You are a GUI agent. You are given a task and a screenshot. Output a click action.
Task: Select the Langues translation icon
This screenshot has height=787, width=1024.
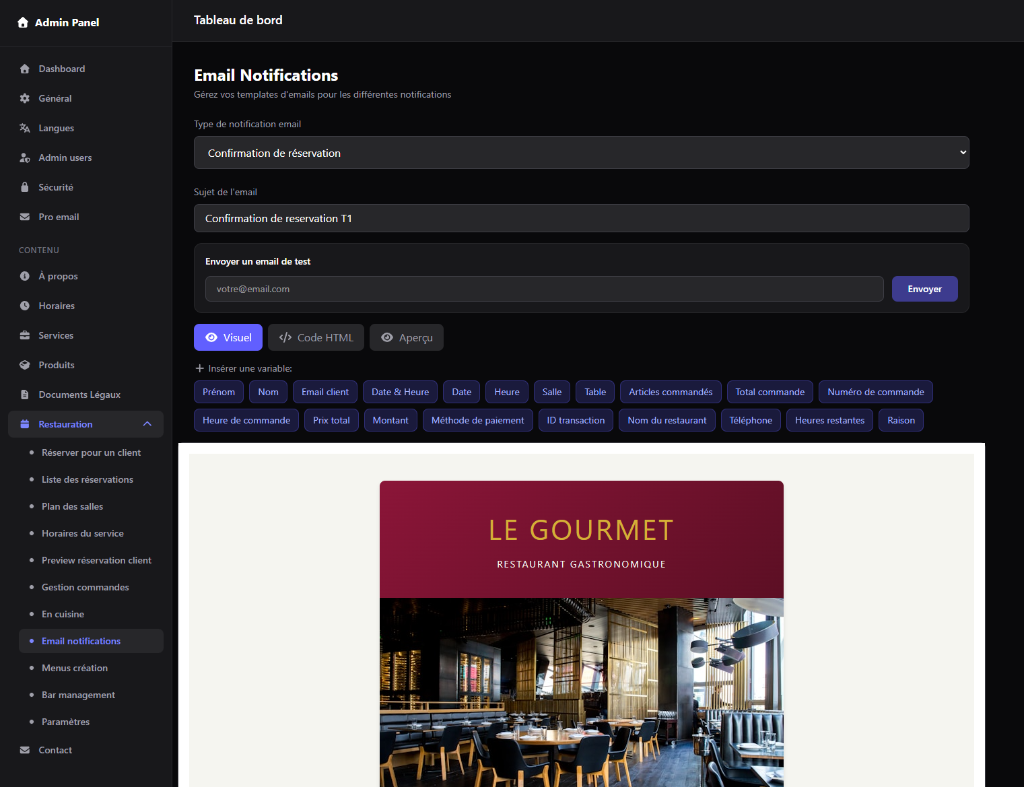(x=24, y=128)
